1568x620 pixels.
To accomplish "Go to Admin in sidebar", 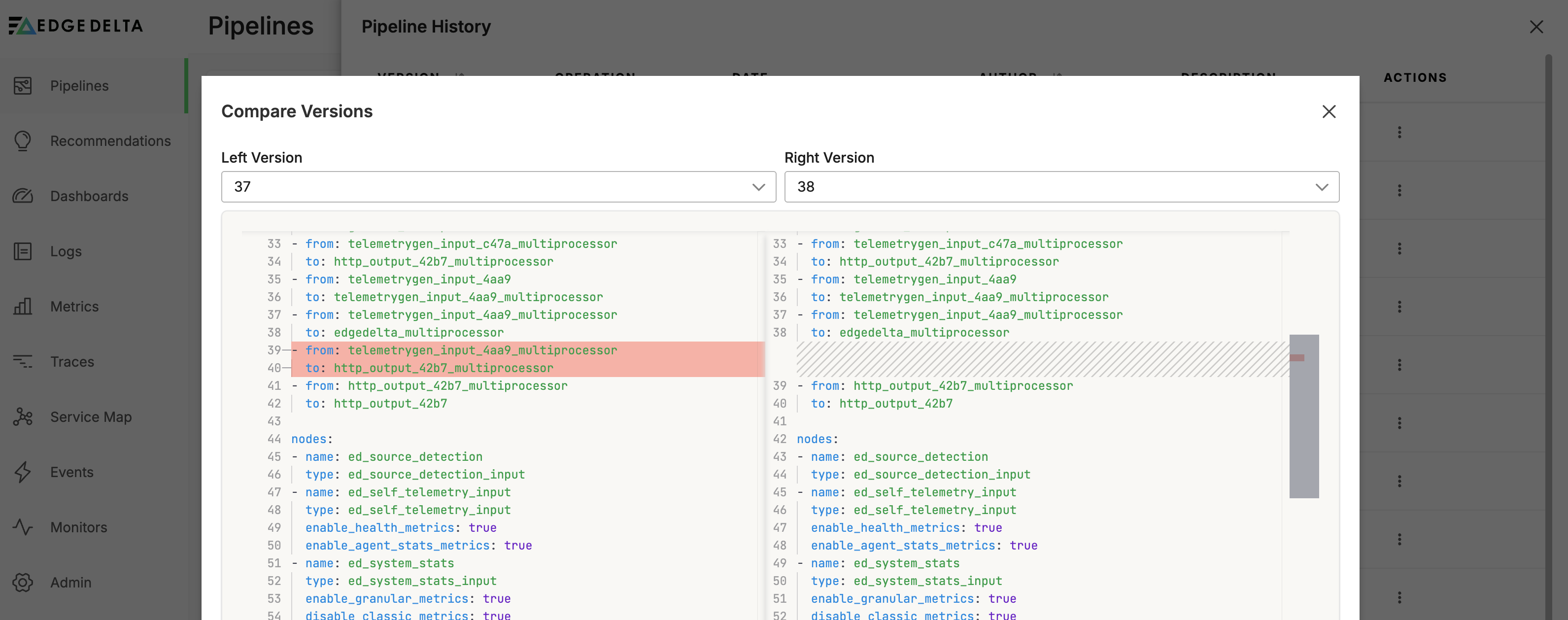I will pyautogui.click(x=70, y=582).
